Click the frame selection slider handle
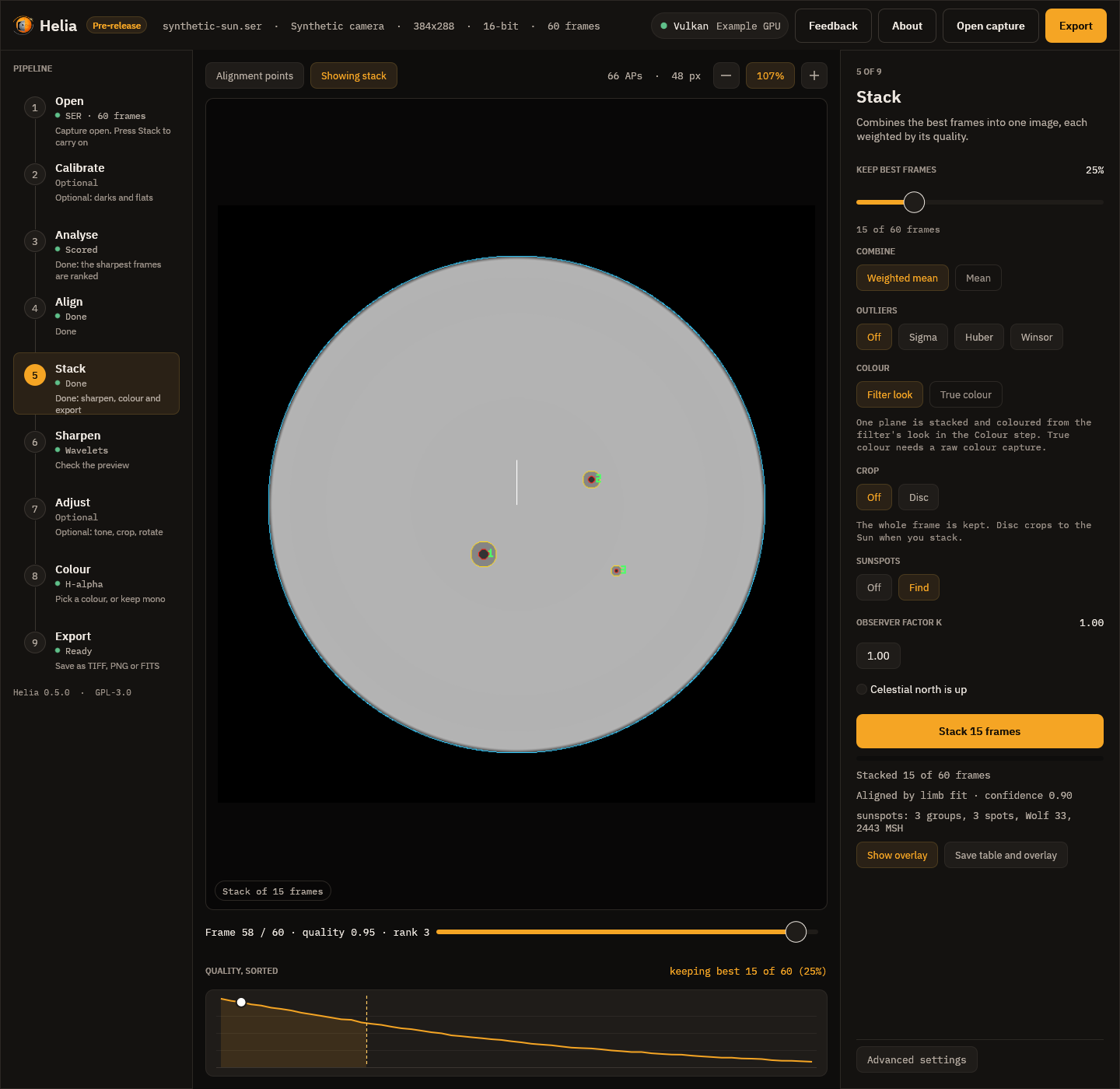 click(796, 932)
